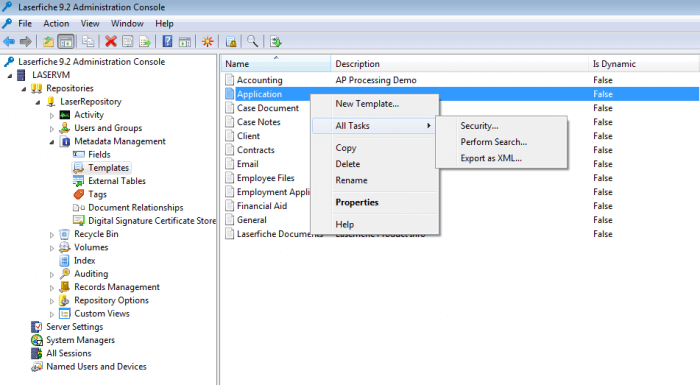
Task: Expand the Custom Views tree node
Action: tap(52, 314)
